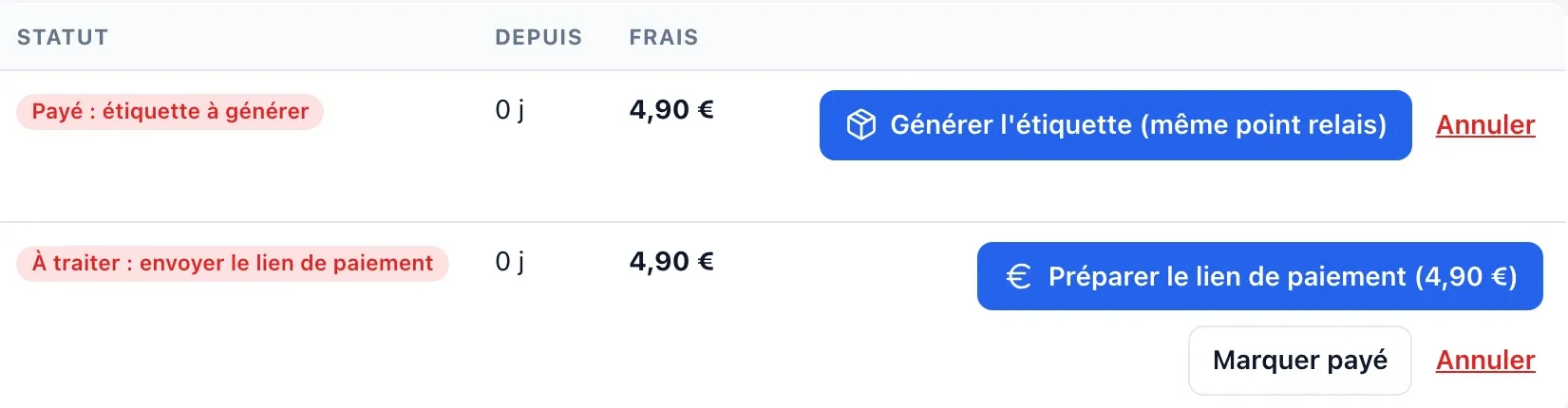Click the FRAIS column header
This screenshot has height=408, width=1568.
[664, 37]
